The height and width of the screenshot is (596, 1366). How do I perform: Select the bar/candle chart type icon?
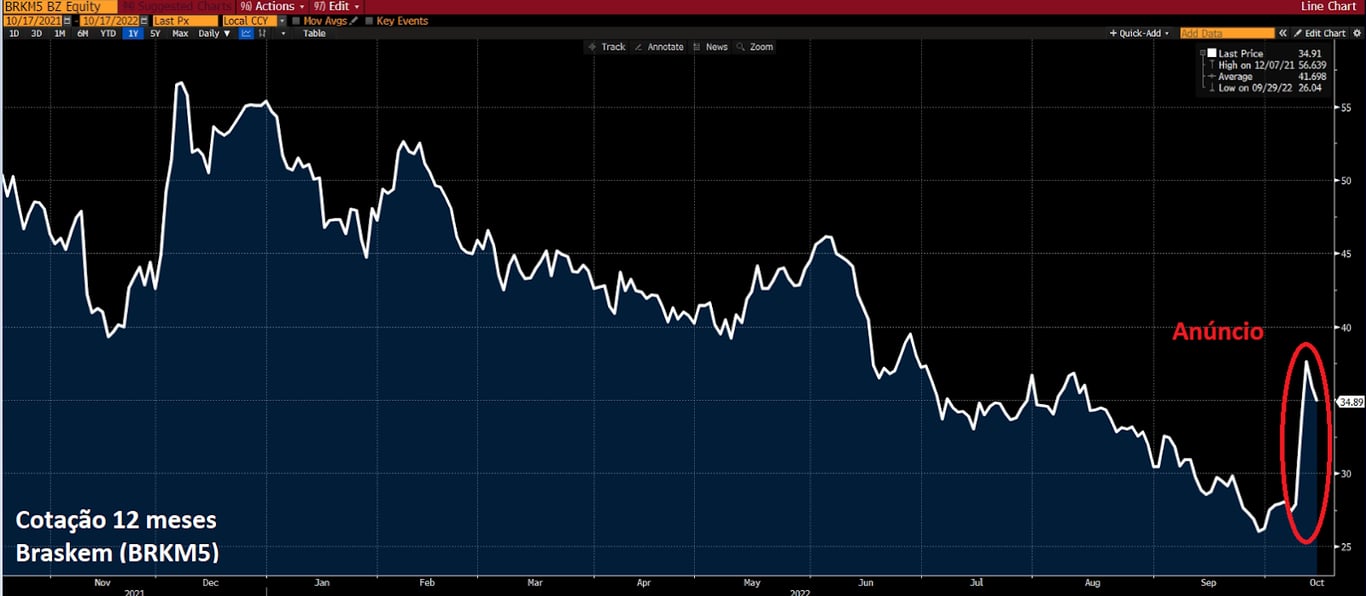click(x=263, y=33)
